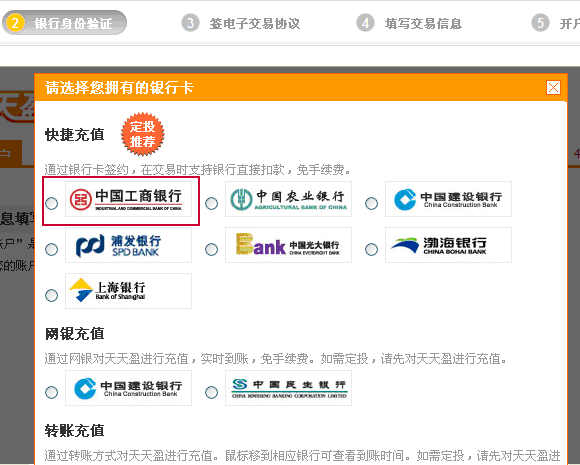Viewport: 580px width, 465px height.
Task: Click the Agricultural Bank of China logo
Action: 288,199
